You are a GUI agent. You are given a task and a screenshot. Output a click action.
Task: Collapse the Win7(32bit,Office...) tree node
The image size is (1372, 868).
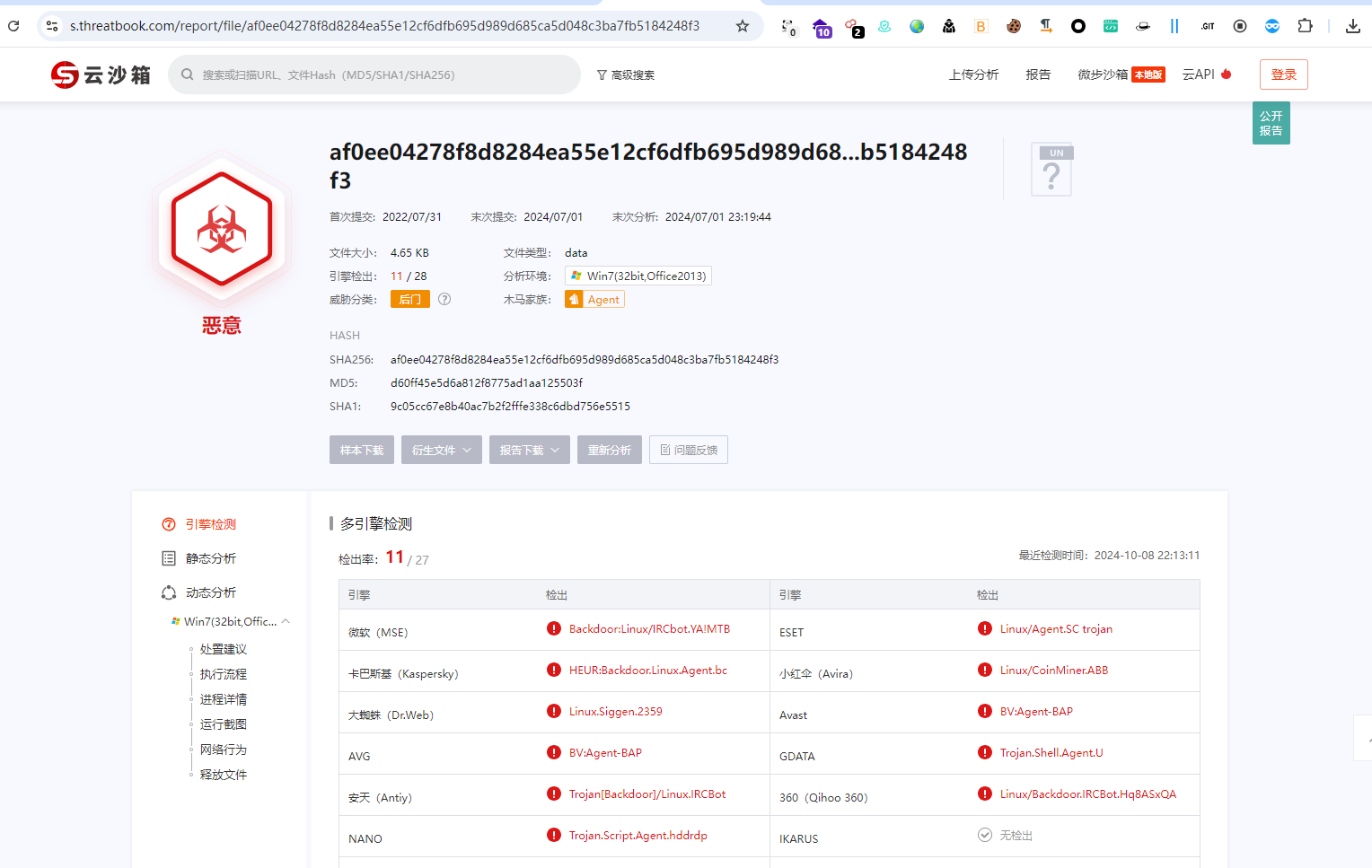pyautogui.click(x=286, y=621)
